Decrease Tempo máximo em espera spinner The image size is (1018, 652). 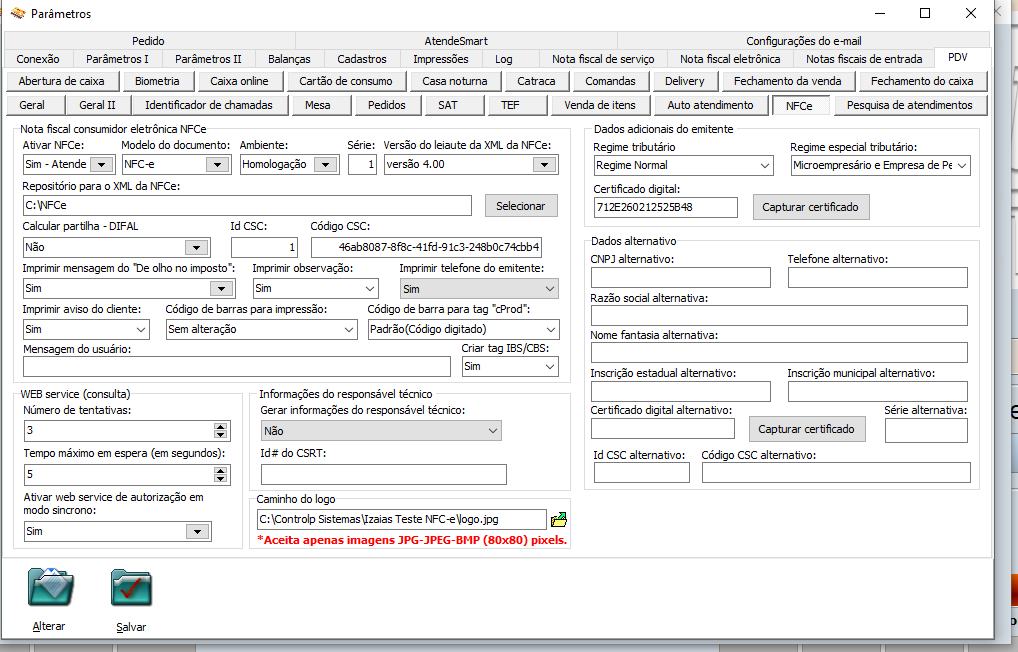click(221, 479)
